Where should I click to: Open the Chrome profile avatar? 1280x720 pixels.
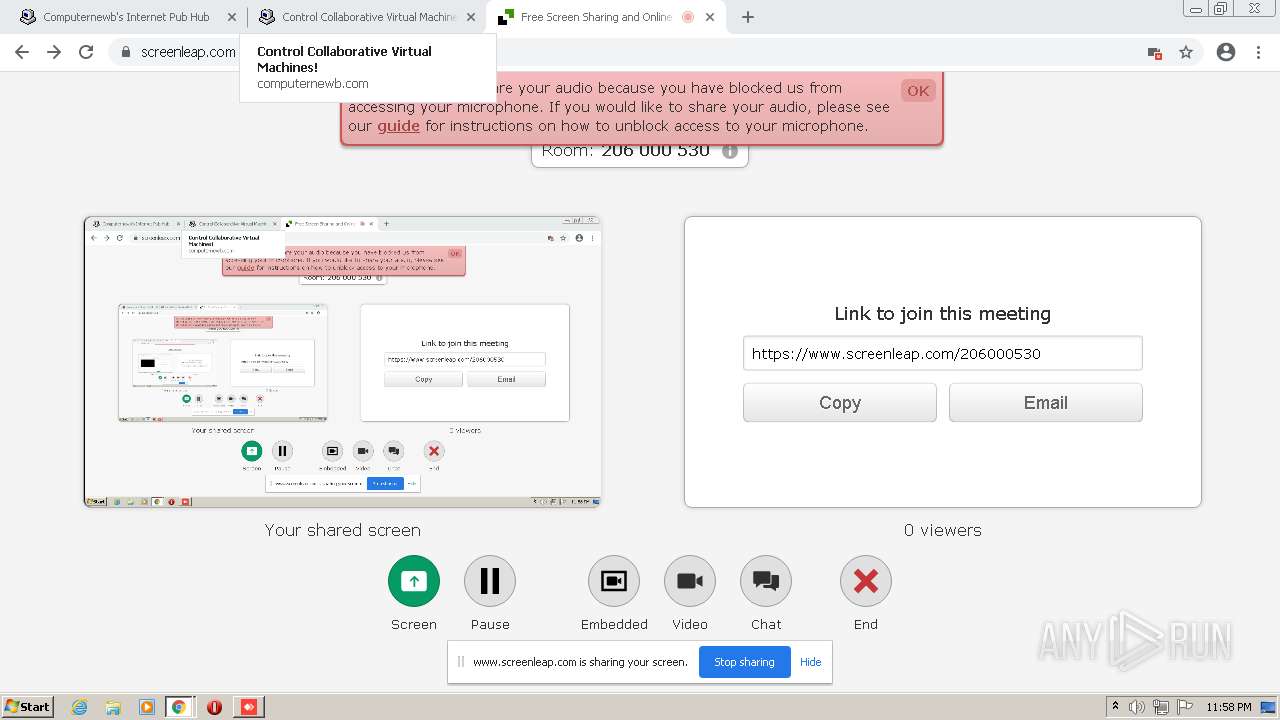point(1226,52)
